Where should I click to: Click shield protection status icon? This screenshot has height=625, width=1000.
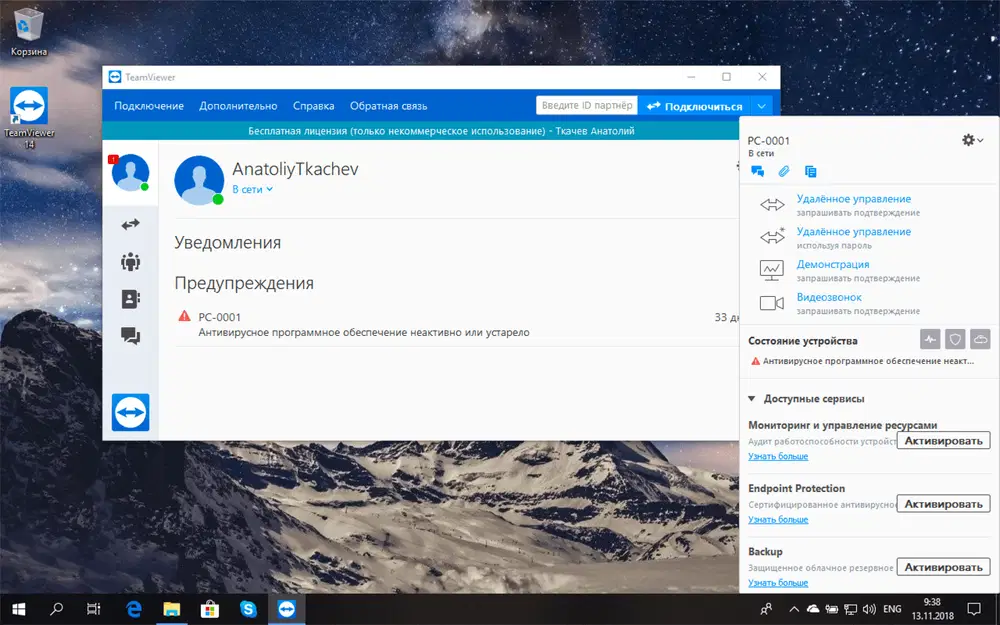[955, 339]
